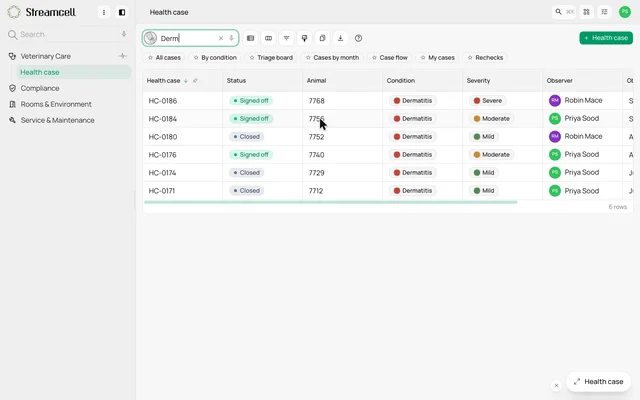The image size is (640, 400).
Task: Select Health case in sidebar
Action: (x=73, y=72)
